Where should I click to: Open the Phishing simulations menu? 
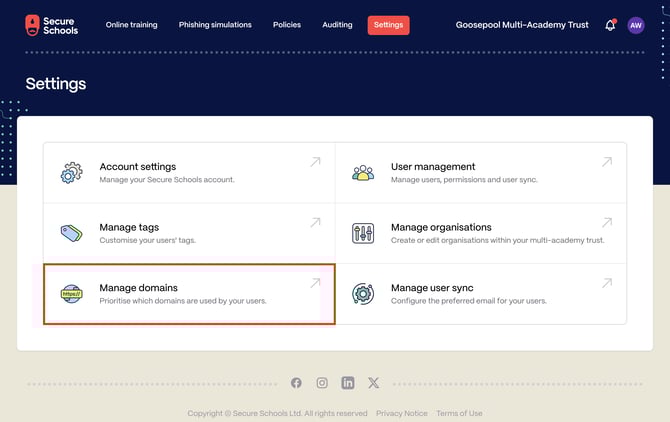pyautogui.click(x=215, y=25)
